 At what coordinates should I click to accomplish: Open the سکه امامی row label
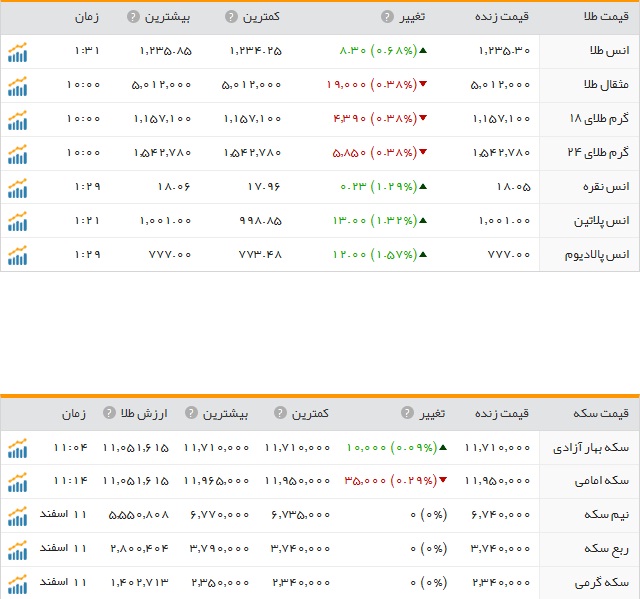tap(602, 481)
